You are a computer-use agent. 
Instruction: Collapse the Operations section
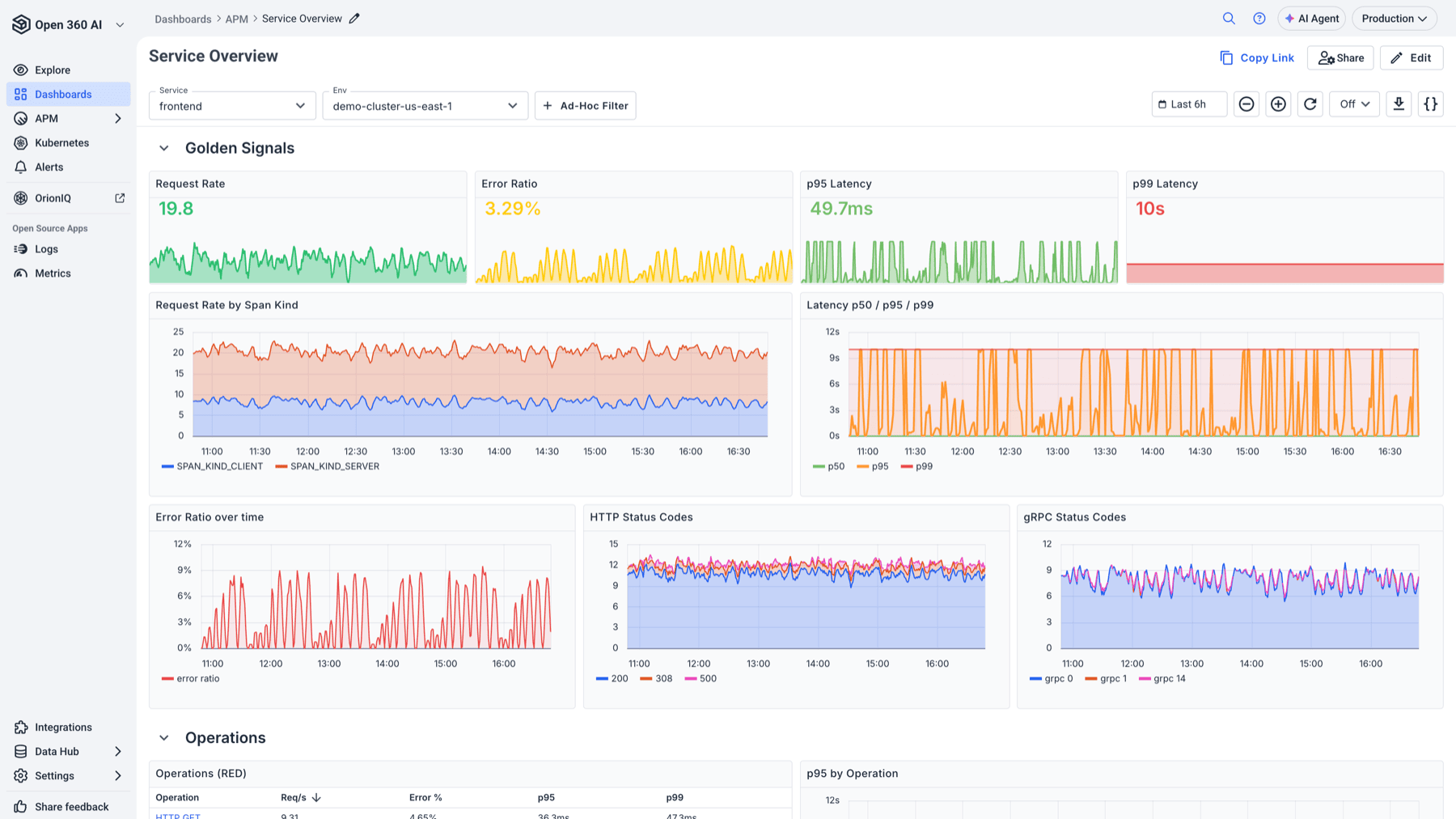click(164, 738)
